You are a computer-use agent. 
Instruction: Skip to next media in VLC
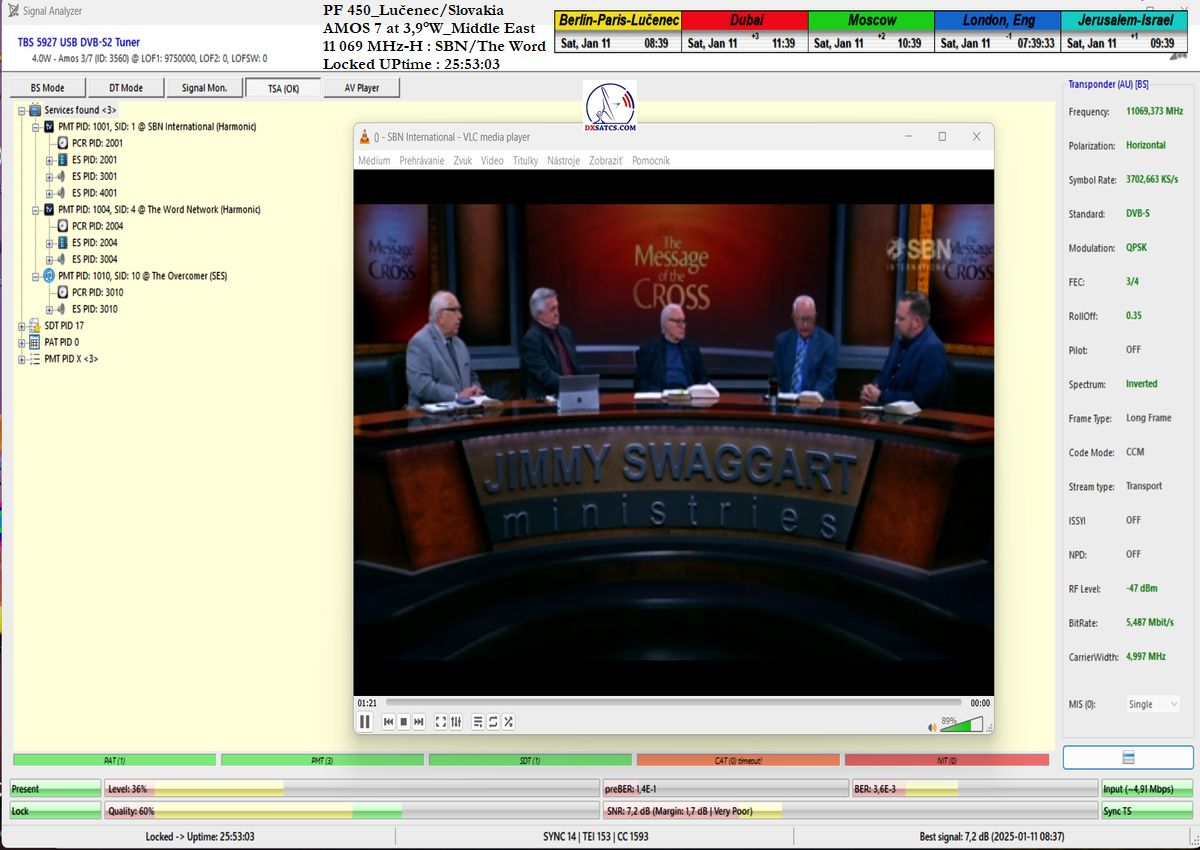tap(419, 722)
